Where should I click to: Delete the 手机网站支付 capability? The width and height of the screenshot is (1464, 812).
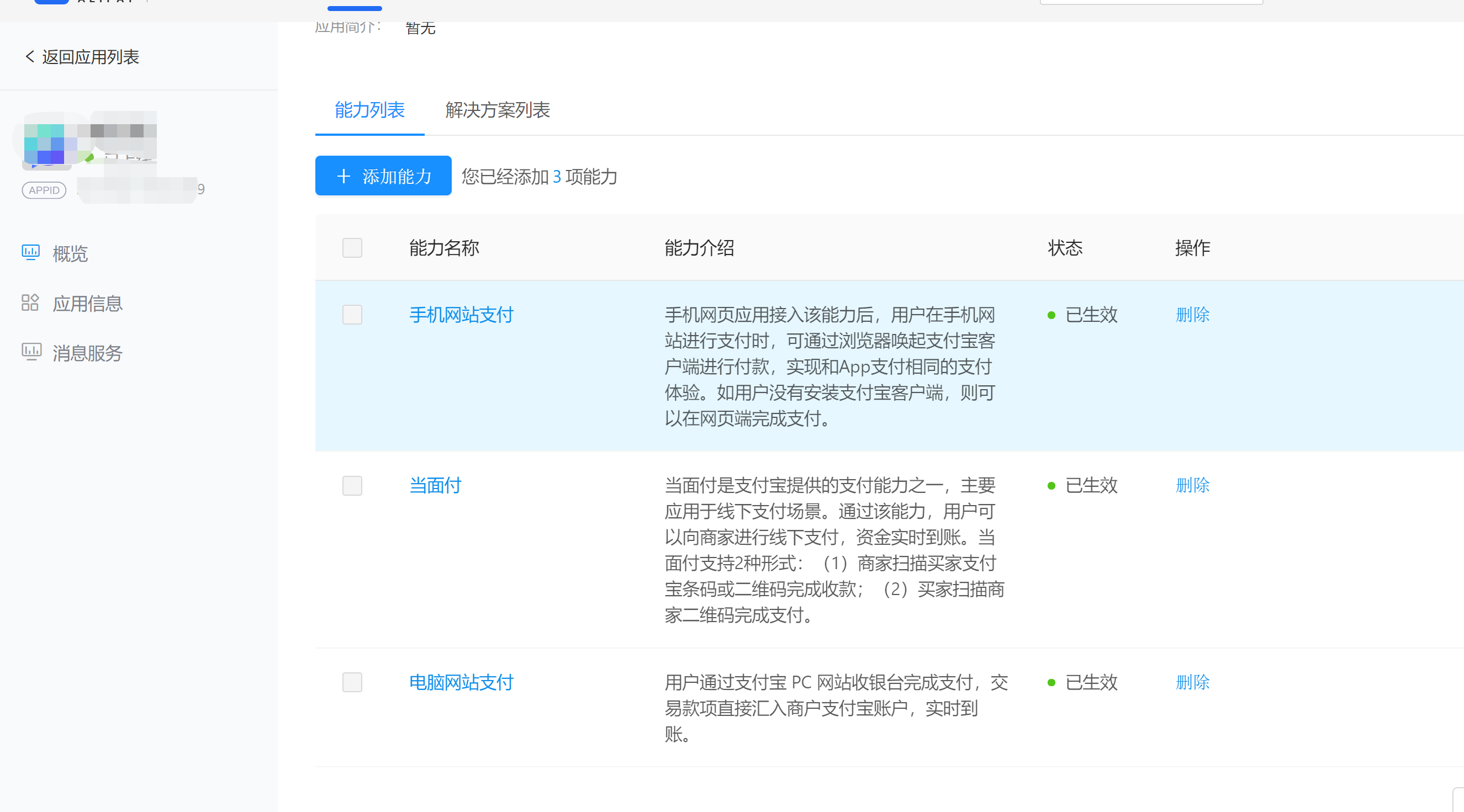point(1192,314)
